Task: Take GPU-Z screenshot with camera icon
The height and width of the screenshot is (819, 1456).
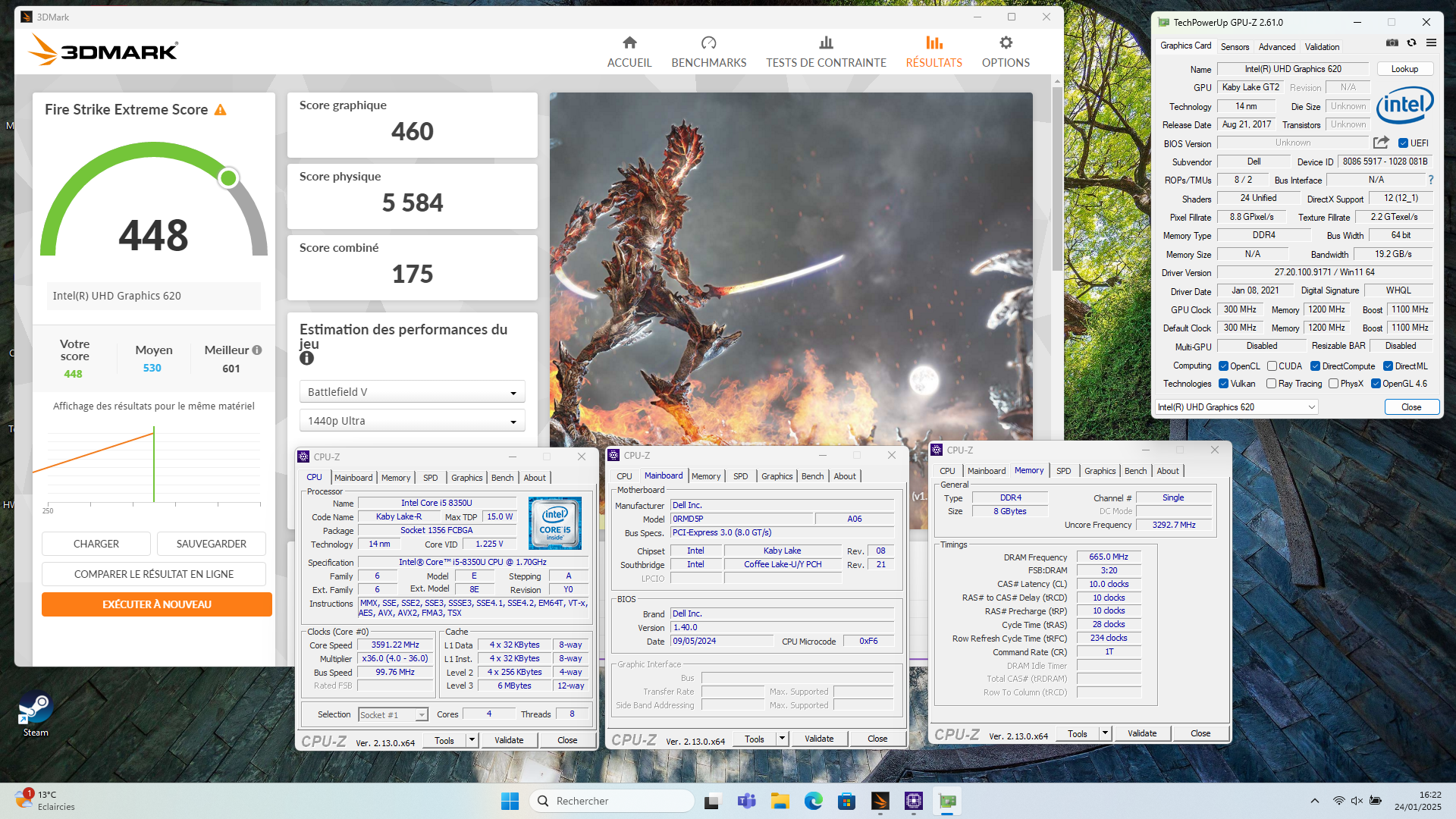Action: (x=1392, y=43)
